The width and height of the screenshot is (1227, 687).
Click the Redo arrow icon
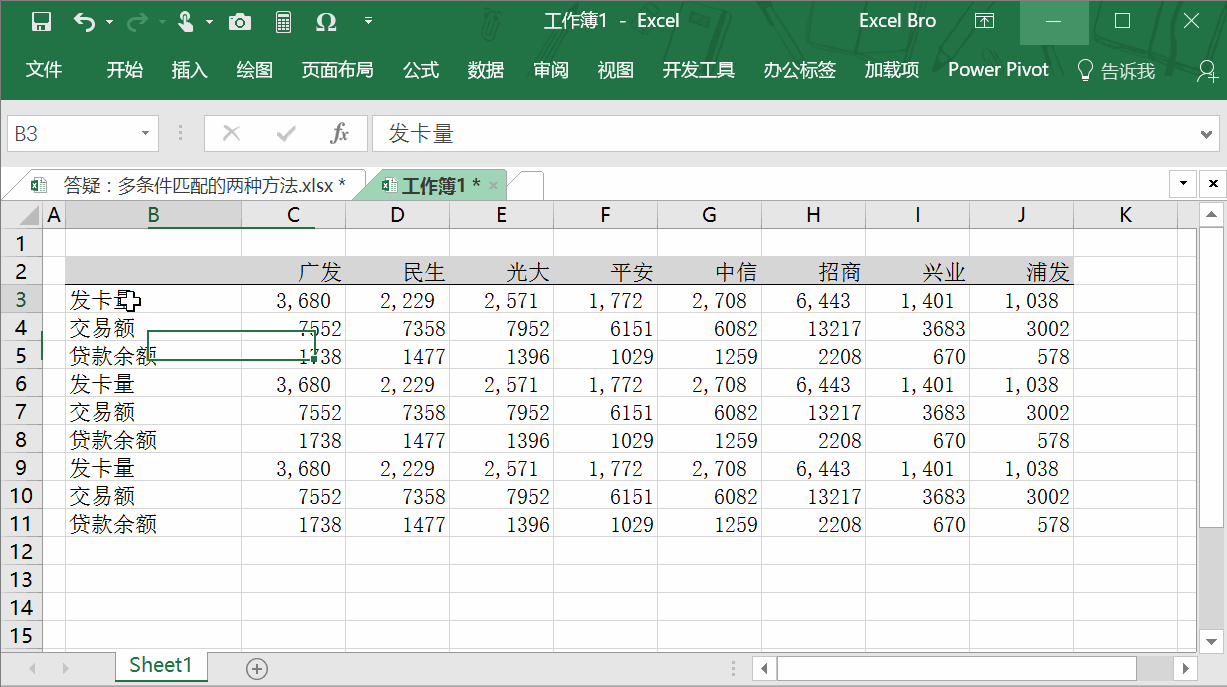137,21
